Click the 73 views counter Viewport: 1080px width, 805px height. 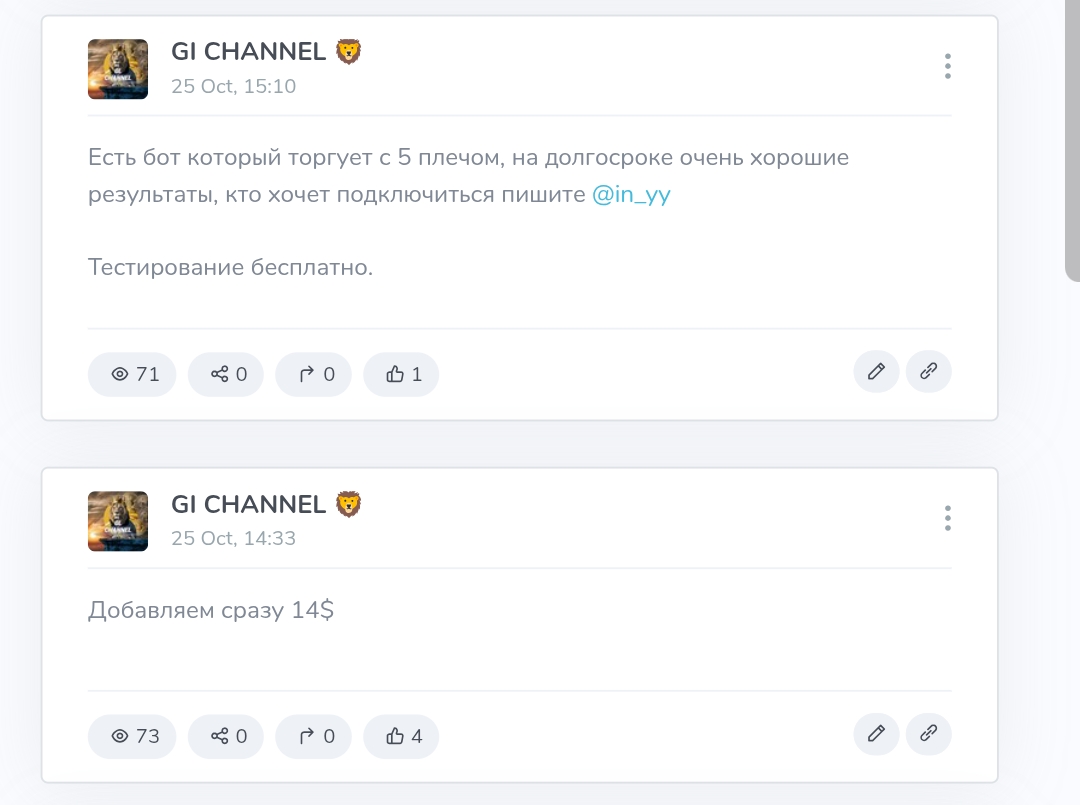coord(132,736)
